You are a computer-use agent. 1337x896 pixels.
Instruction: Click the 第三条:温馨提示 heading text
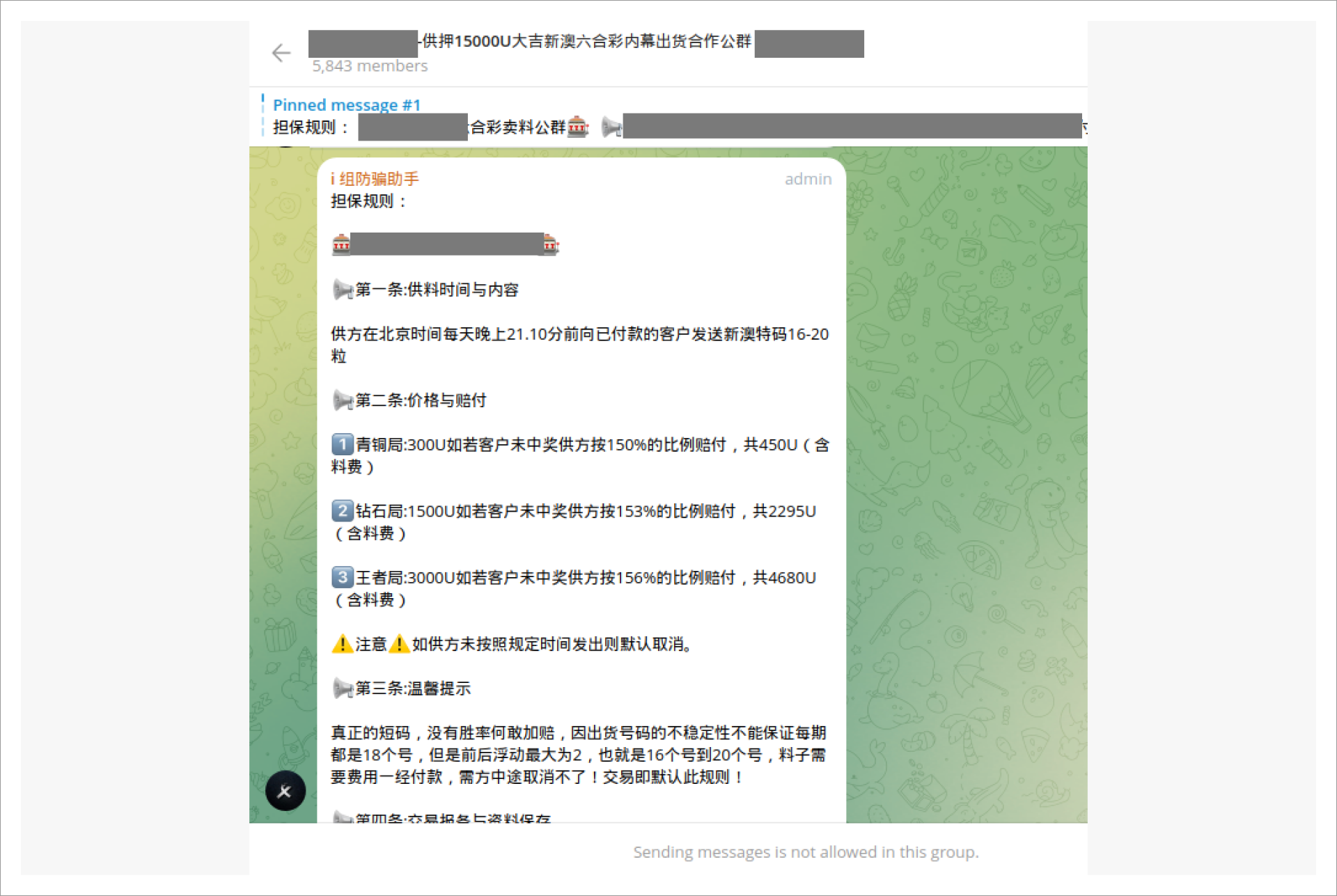point(413,689)
